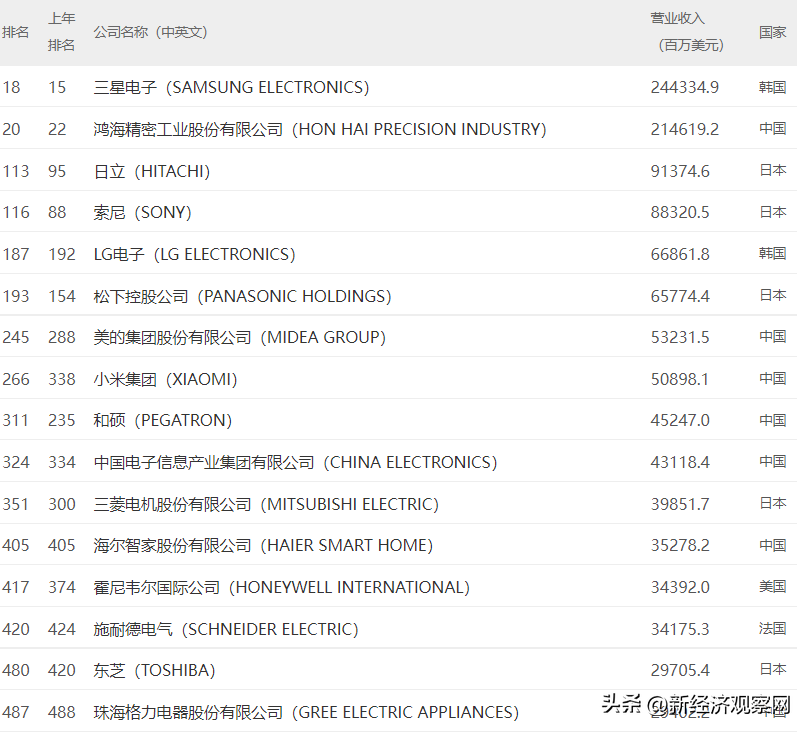Click China Electronics revenue value 43118.4
The width and height of the screenshot is (810, 733).
(x=680, y=462)
